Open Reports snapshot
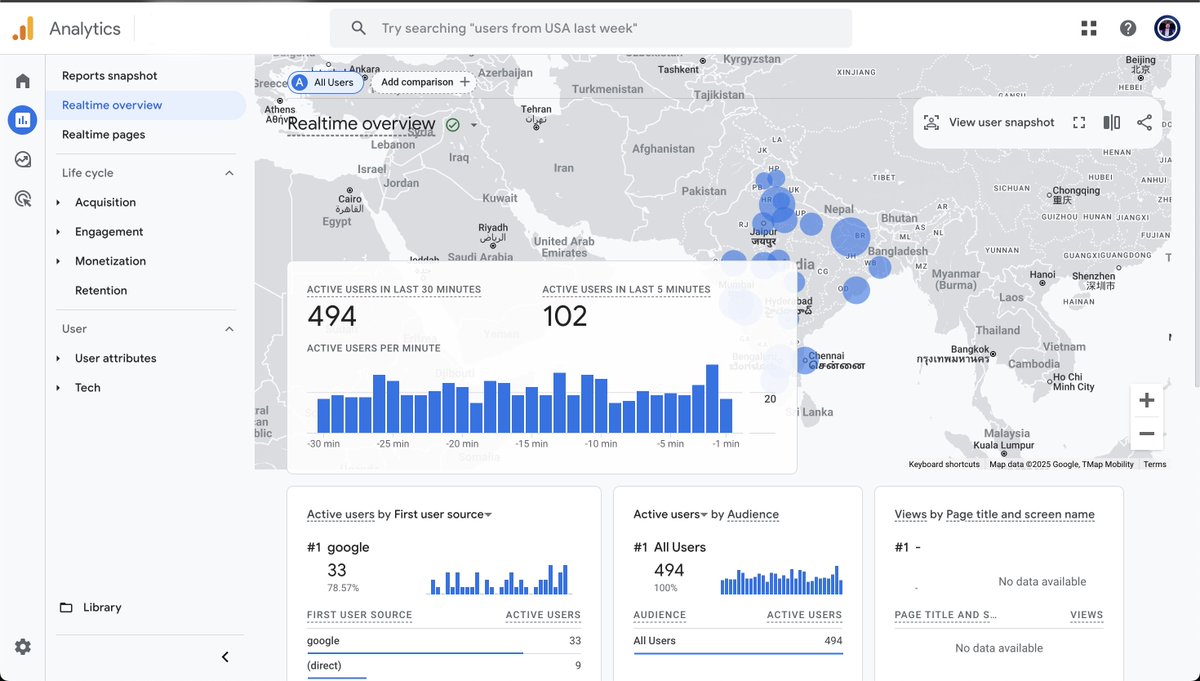This screenshot has height=681, width=1200. [x=110, y=76]
